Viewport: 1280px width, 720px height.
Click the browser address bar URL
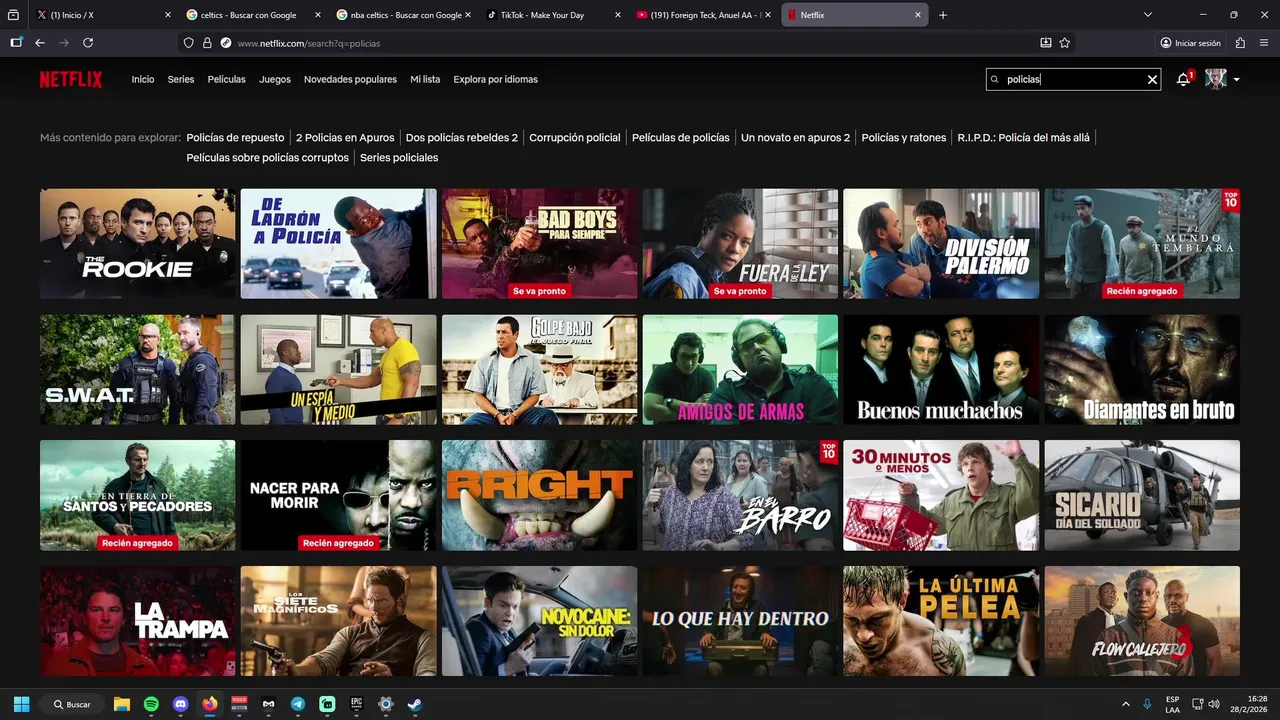[309, 43]
